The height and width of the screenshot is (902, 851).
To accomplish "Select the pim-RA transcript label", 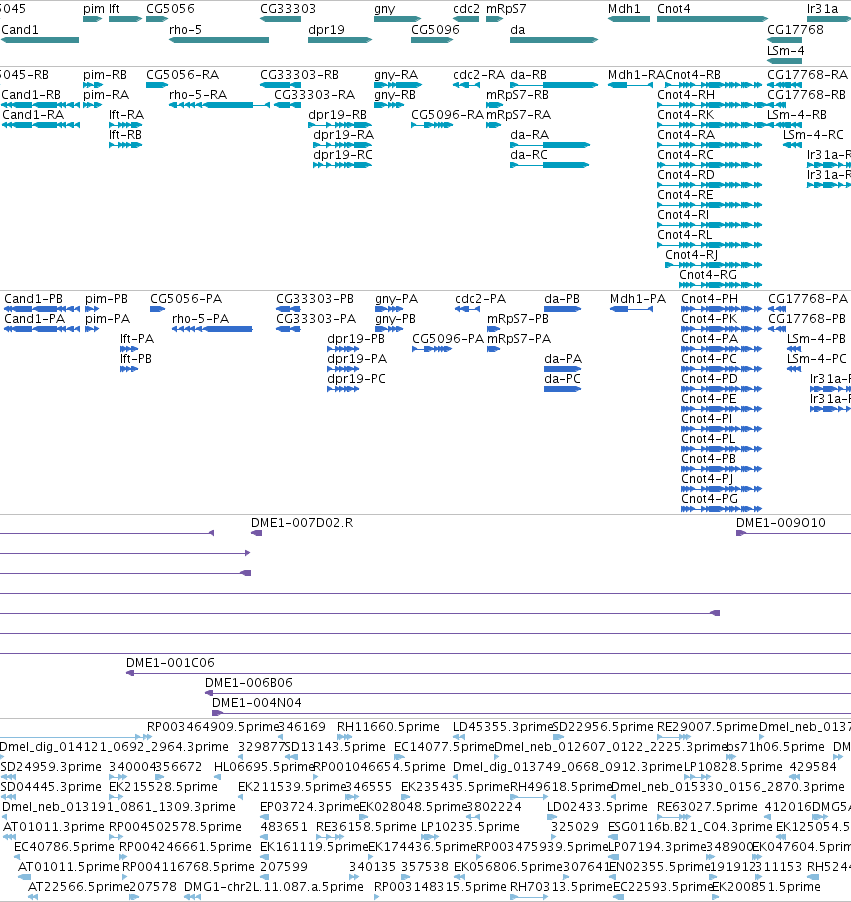I will click(106, 95).
